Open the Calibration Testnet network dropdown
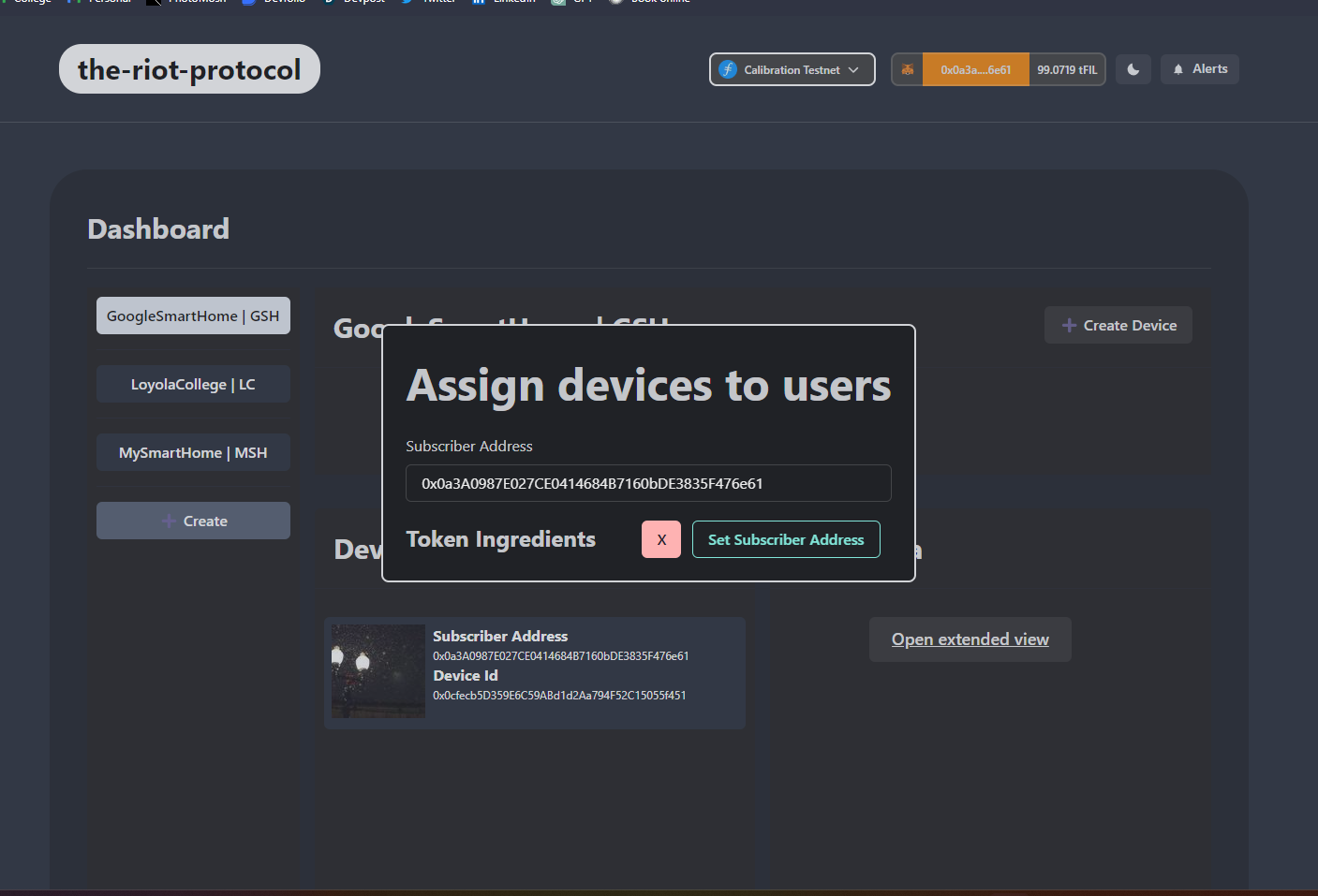Image resolution: width=1318 pixels, height=896 pixels. (x=792, y=68)
